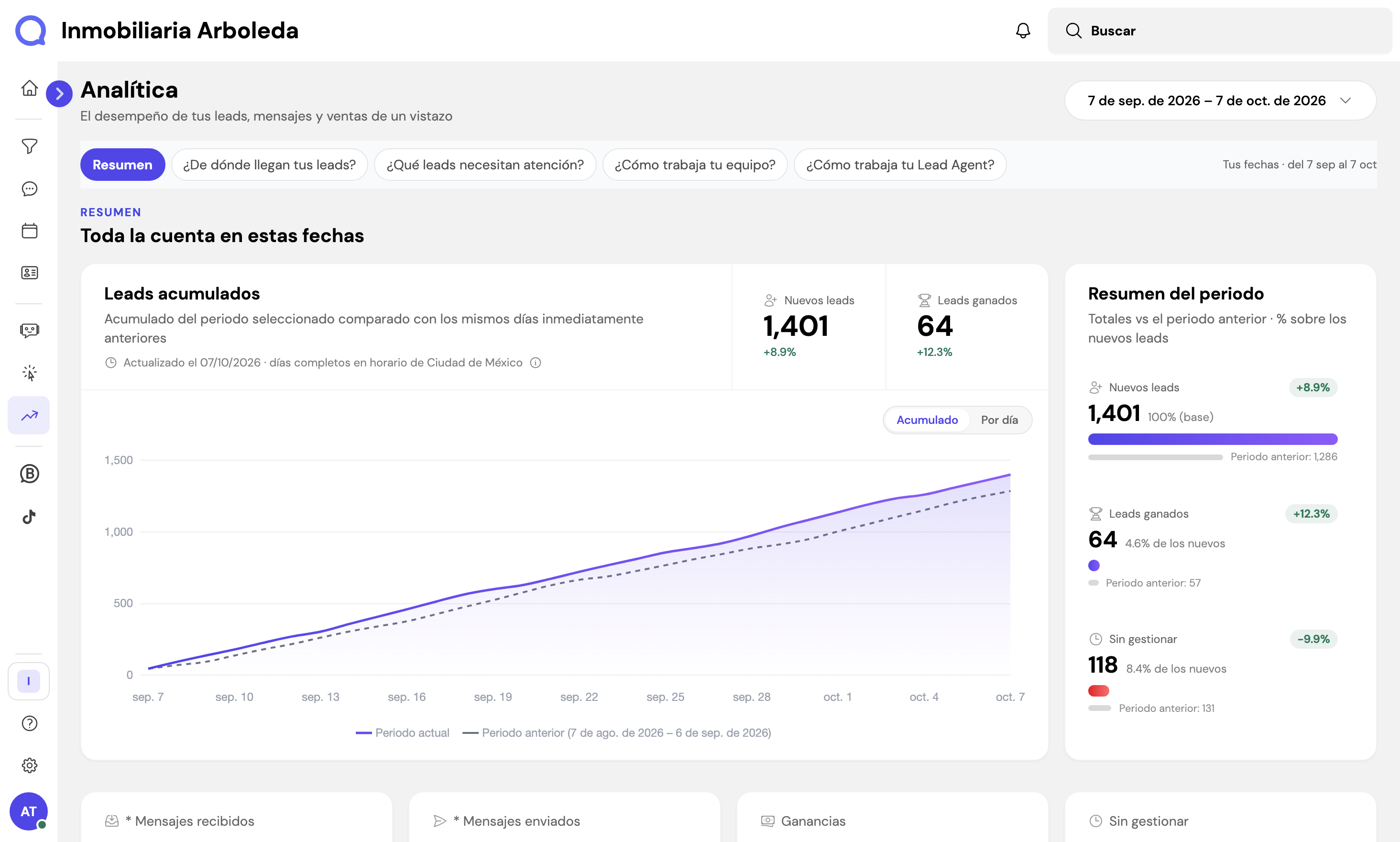Open the funnel leads icon in sidebar
The width and height of the screenshot is (1400, 842).
[x=30, y=146]
